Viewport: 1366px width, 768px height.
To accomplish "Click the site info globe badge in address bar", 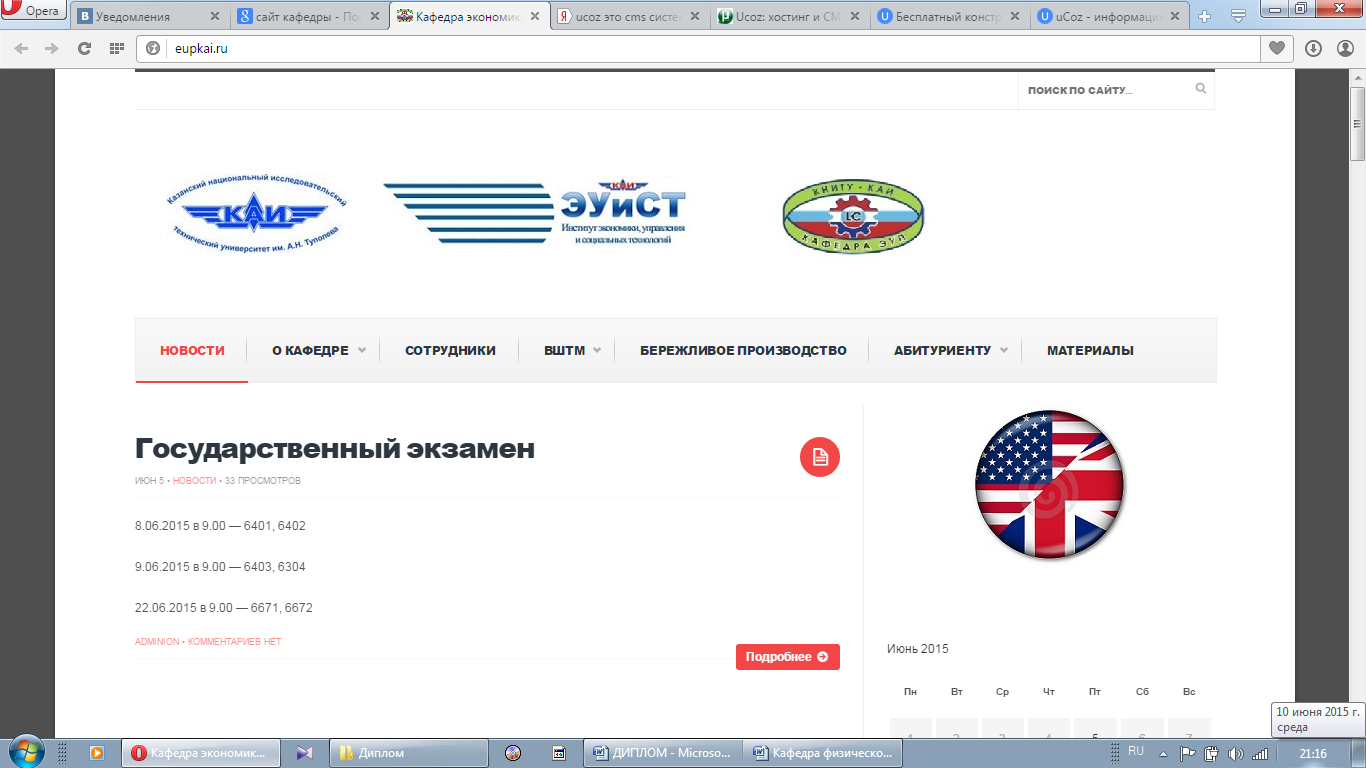I will tap(153, 48).
